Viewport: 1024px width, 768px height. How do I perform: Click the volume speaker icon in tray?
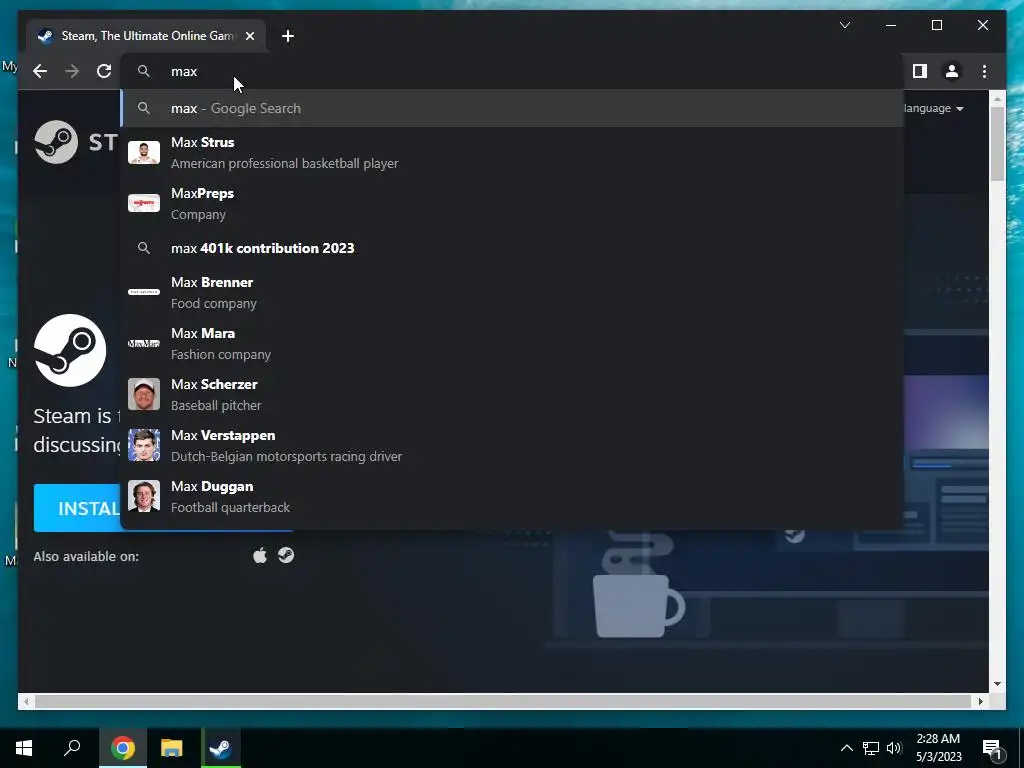[x=894, y=748]
